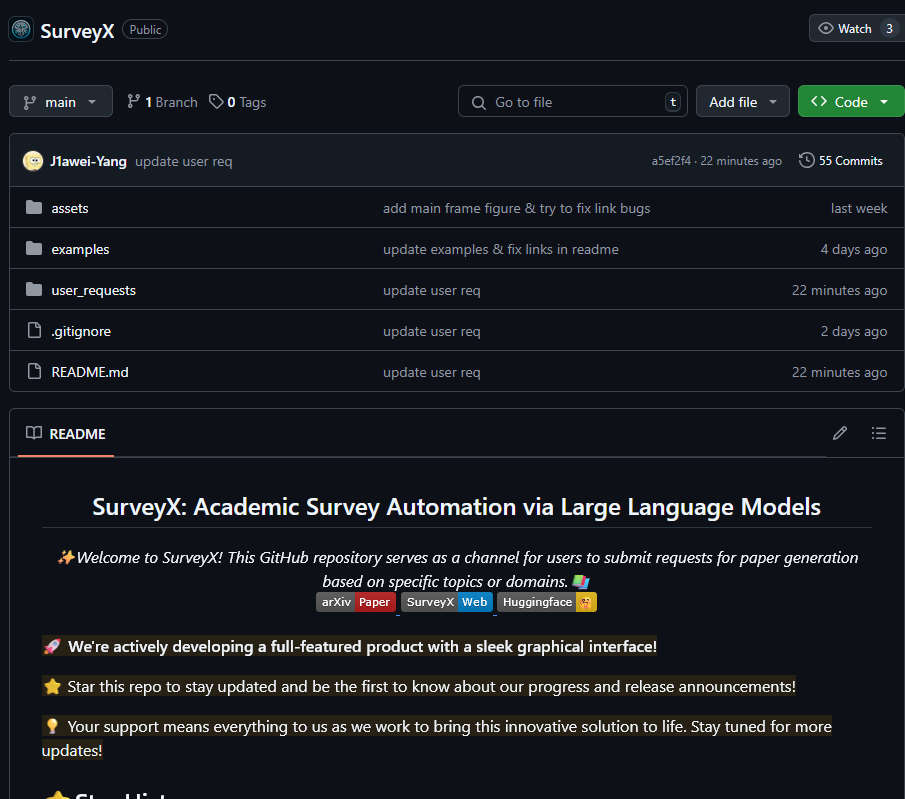This screenshot has height=799, width=905.
Task: Open user_requests row commit 'update user req'
Action: 432,290
